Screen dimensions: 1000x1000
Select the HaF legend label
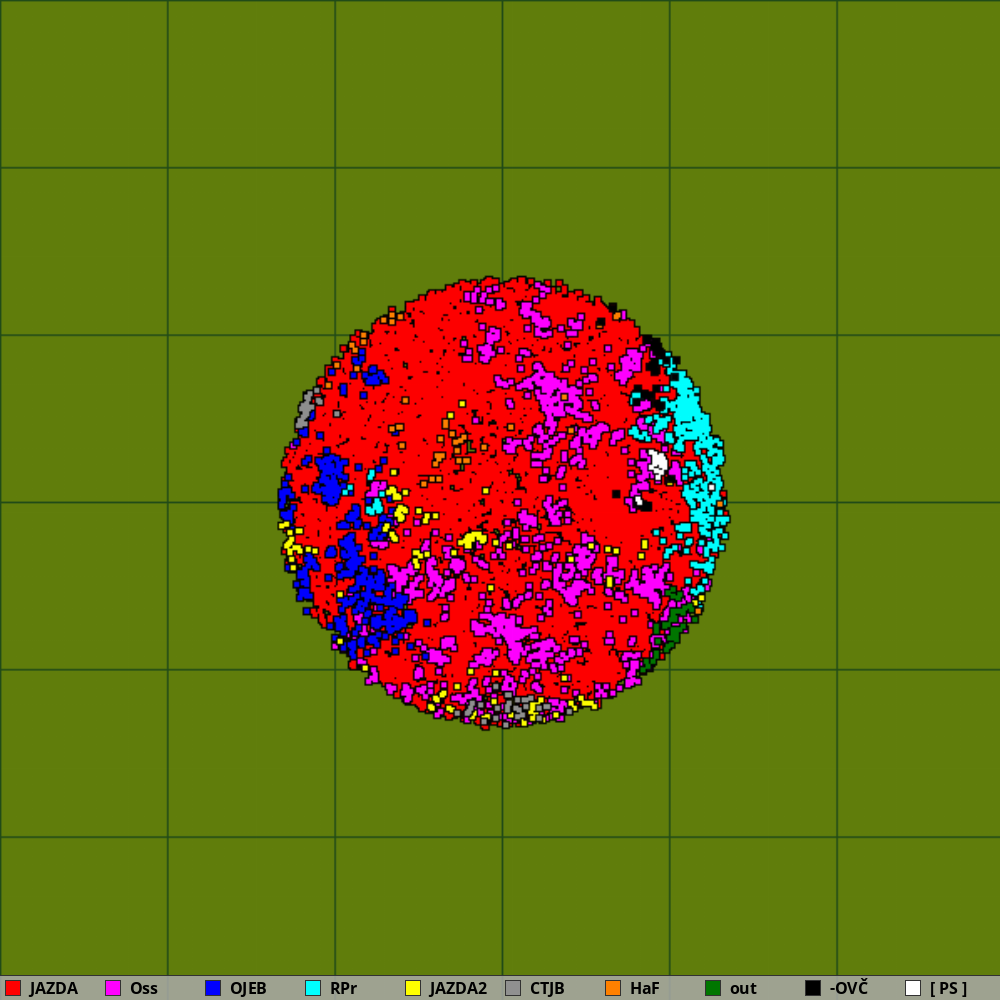pos(645,989)
